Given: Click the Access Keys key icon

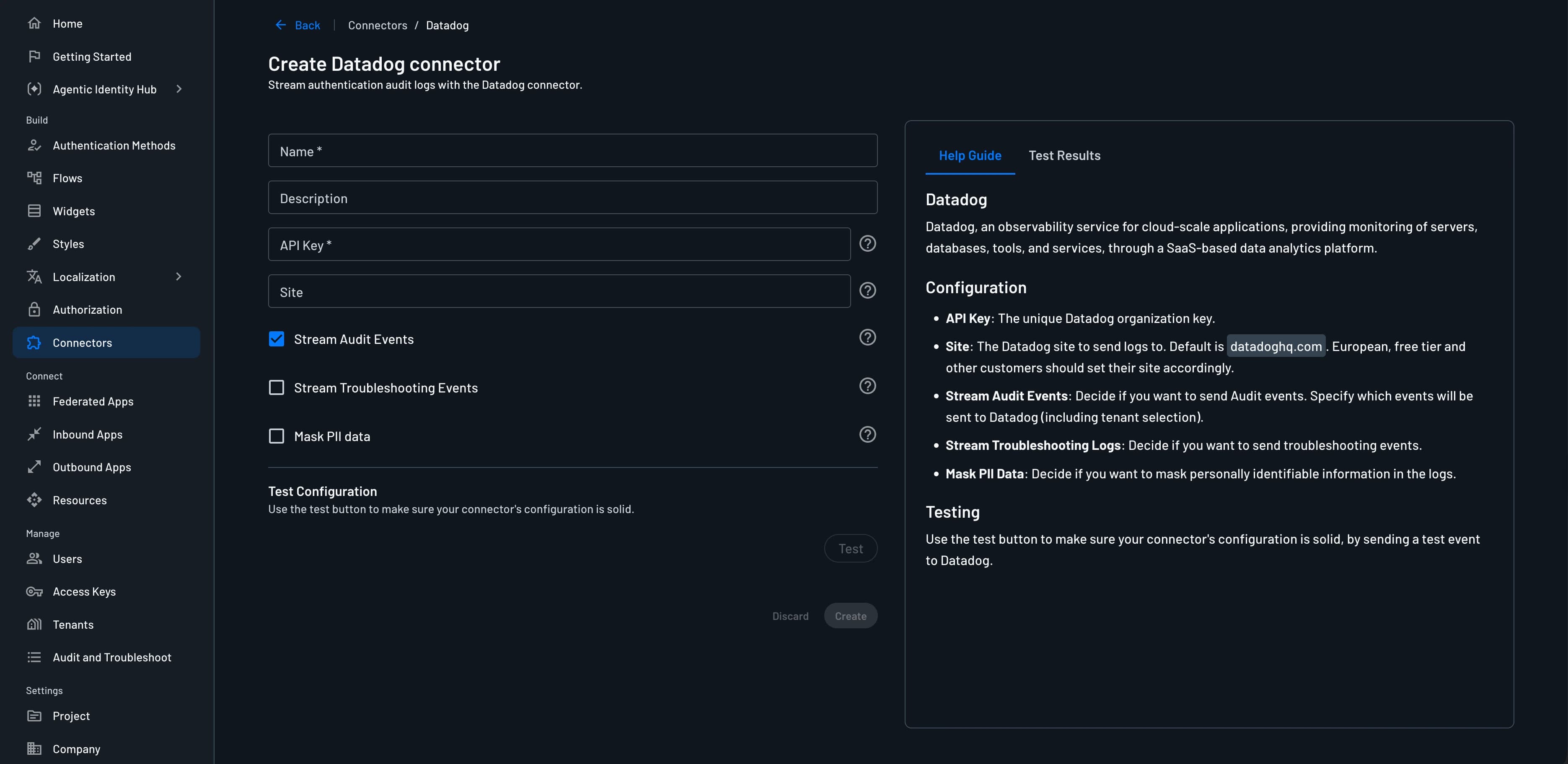Looking at the screenshot, I should [34, 591].
